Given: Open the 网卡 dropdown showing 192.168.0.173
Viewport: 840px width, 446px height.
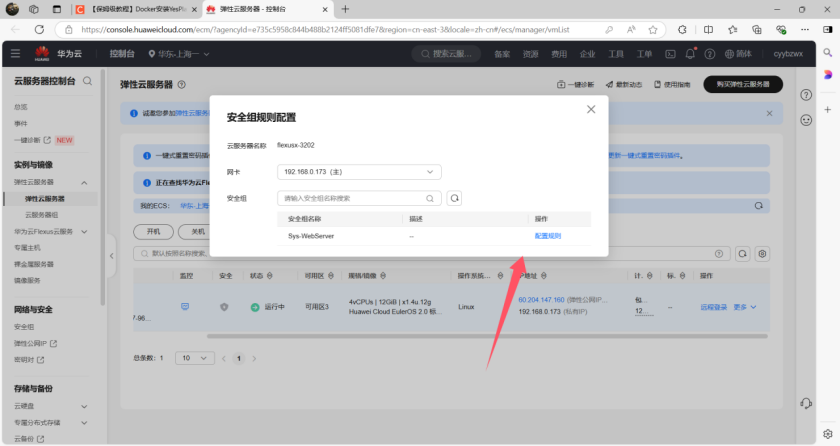Looking at the screenshot, I should [x=359, y=172].
